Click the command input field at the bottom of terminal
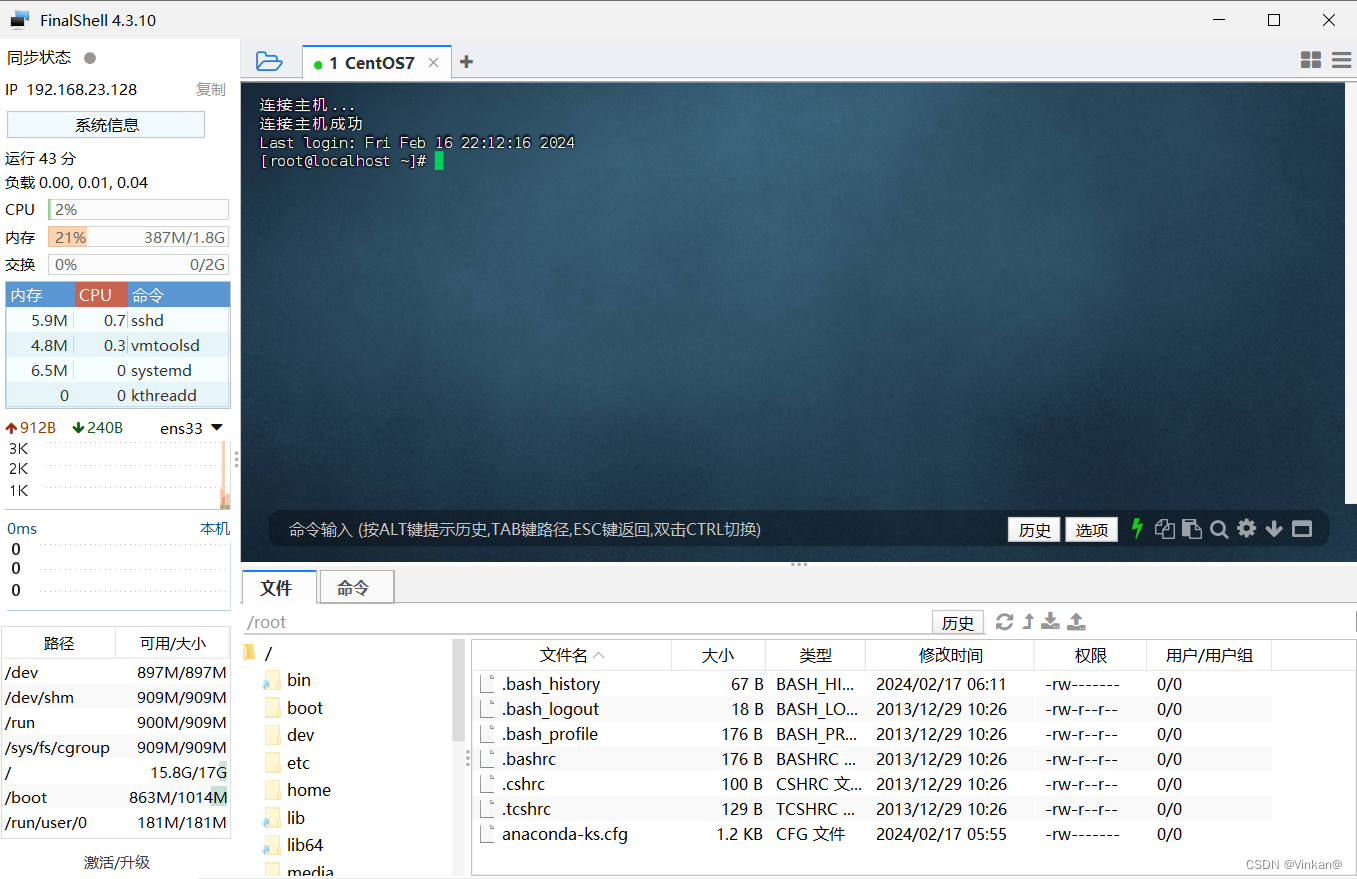1357x879 pixels. click(x=600, y=529)
